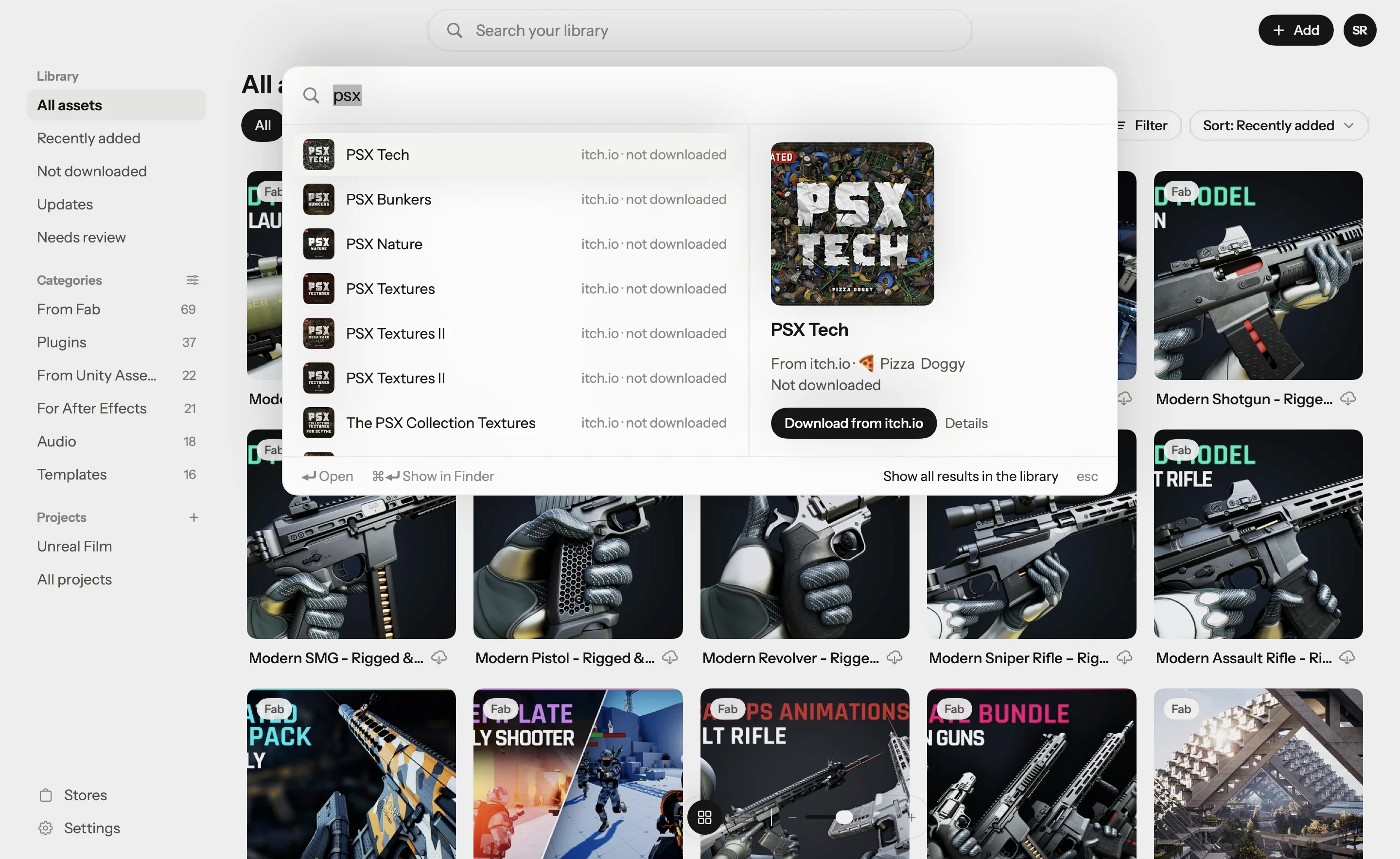Click the Fab badge on the Modern Assault Rifle card
Image resolution: width=1400 pixels, height=859 pixels.
click(1181, 450)
